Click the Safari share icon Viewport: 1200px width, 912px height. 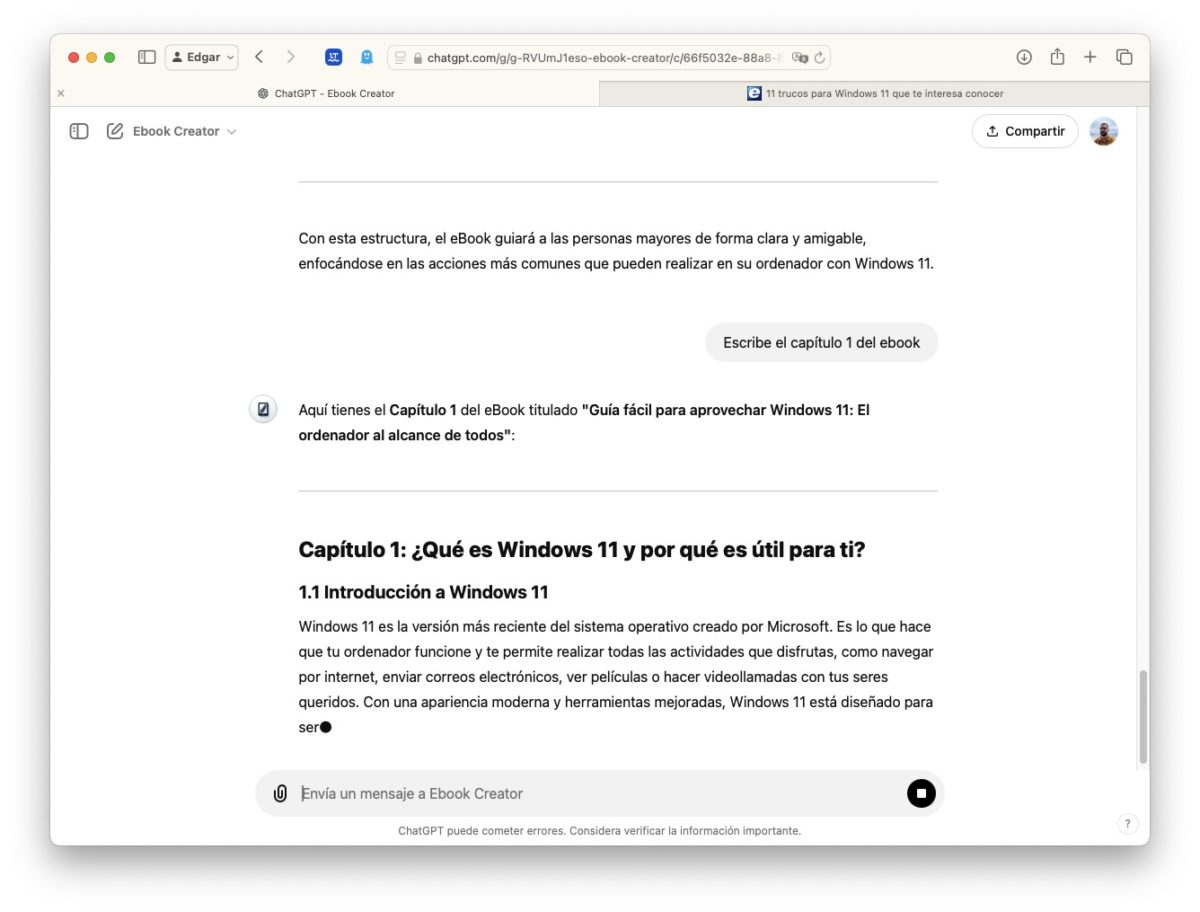point(1057,57)
